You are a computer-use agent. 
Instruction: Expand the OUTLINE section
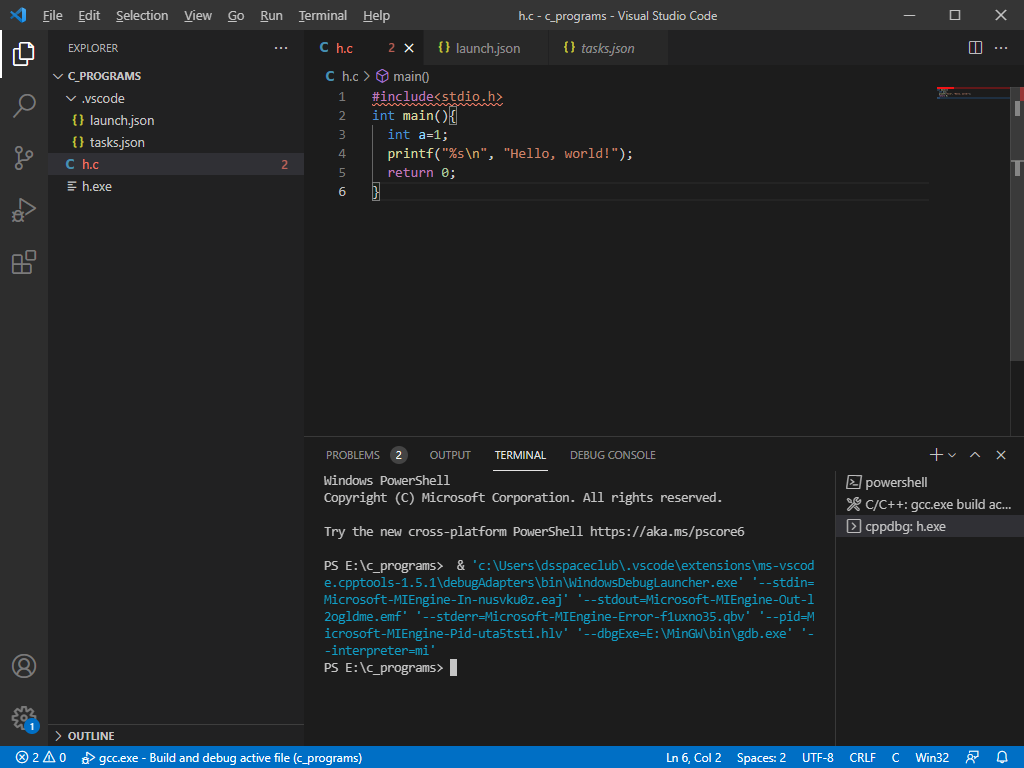(176, 735)
